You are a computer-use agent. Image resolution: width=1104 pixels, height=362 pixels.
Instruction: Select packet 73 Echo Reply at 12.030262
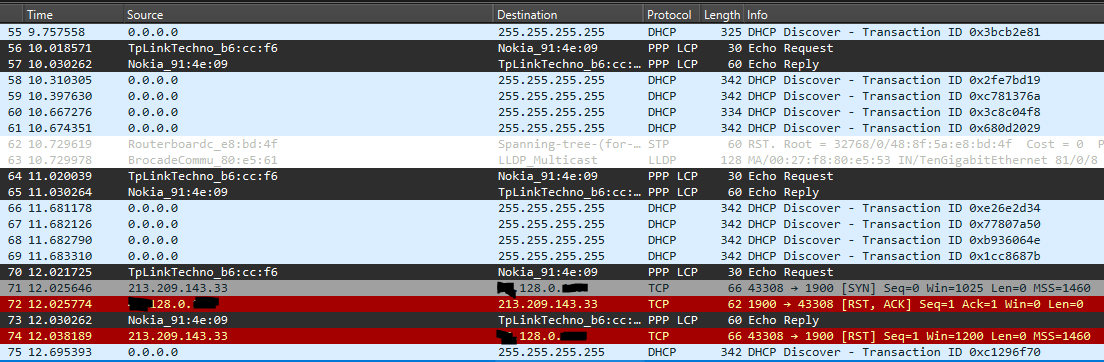pos(552,320)
